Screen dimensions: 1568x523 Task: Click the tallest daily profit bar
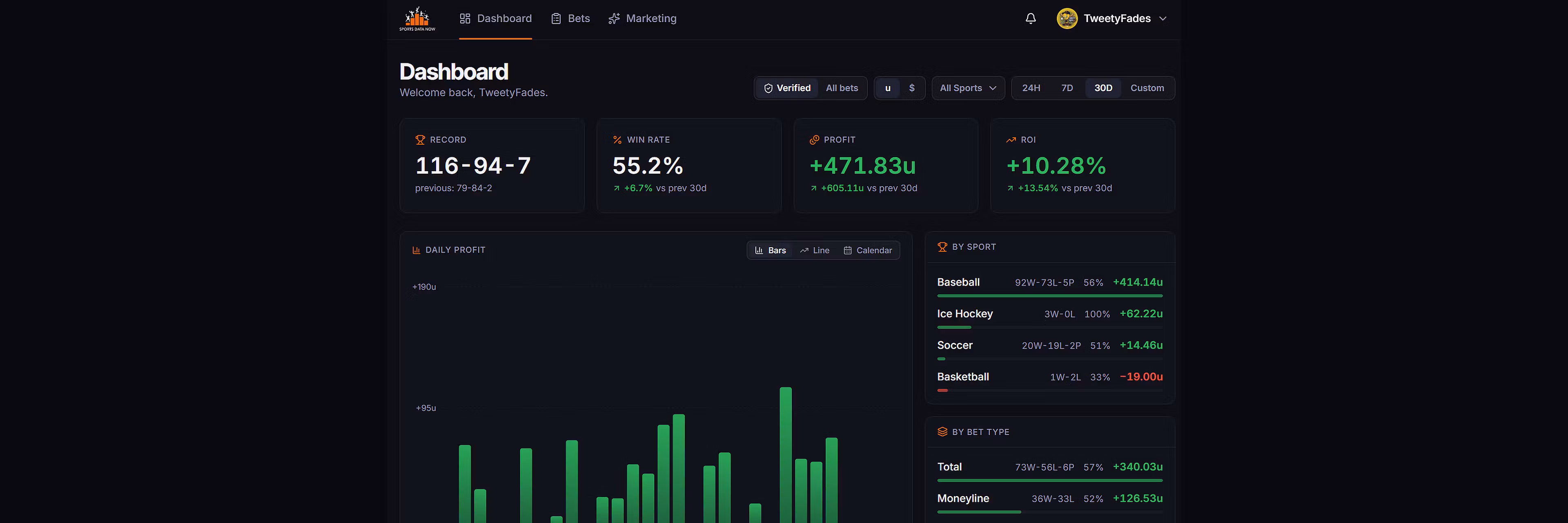click(x=785, y=455)
